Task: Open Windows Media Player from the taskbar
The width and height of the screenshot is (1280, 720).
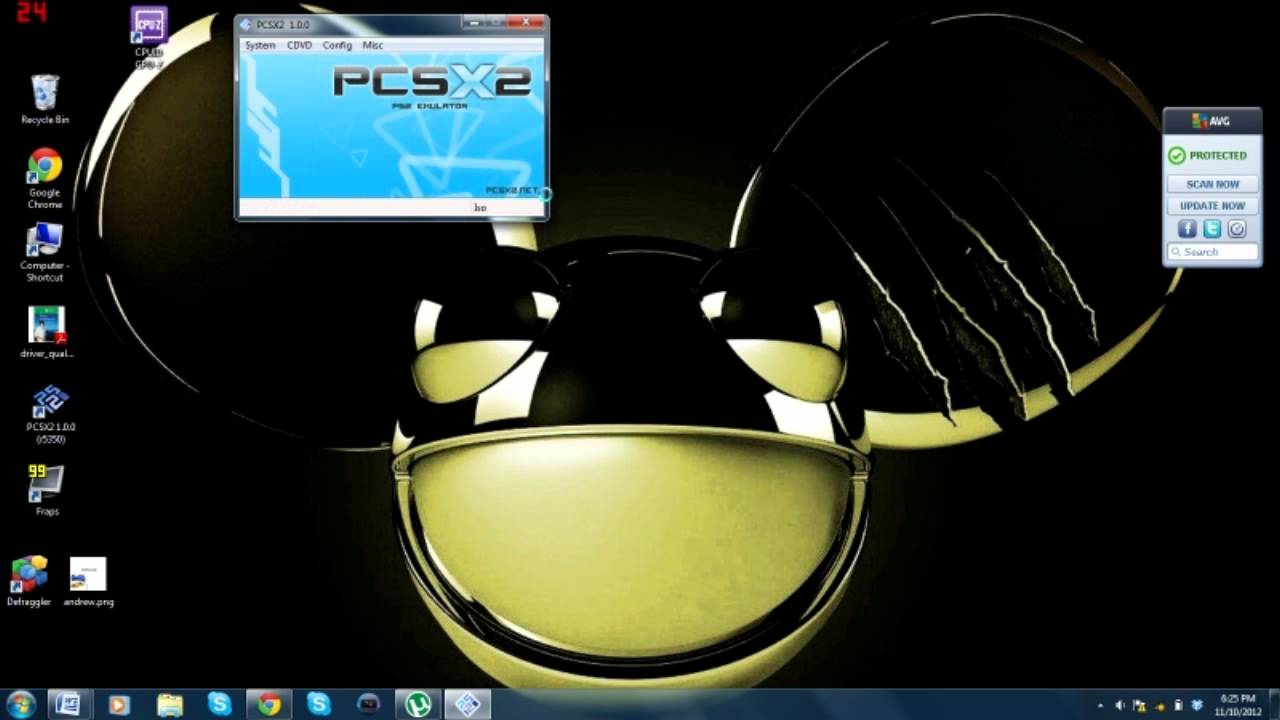Action: tap(119, 704)
